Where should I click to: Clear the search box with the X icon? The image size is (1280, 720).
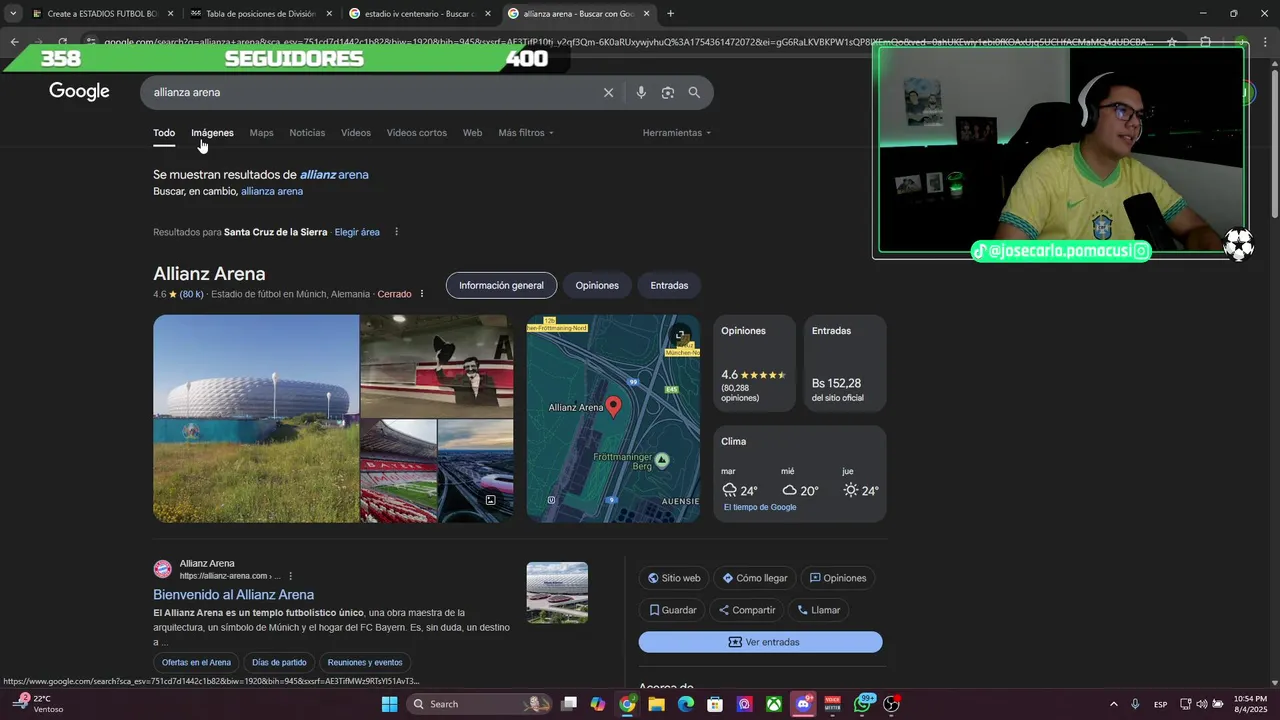(608, 92)
